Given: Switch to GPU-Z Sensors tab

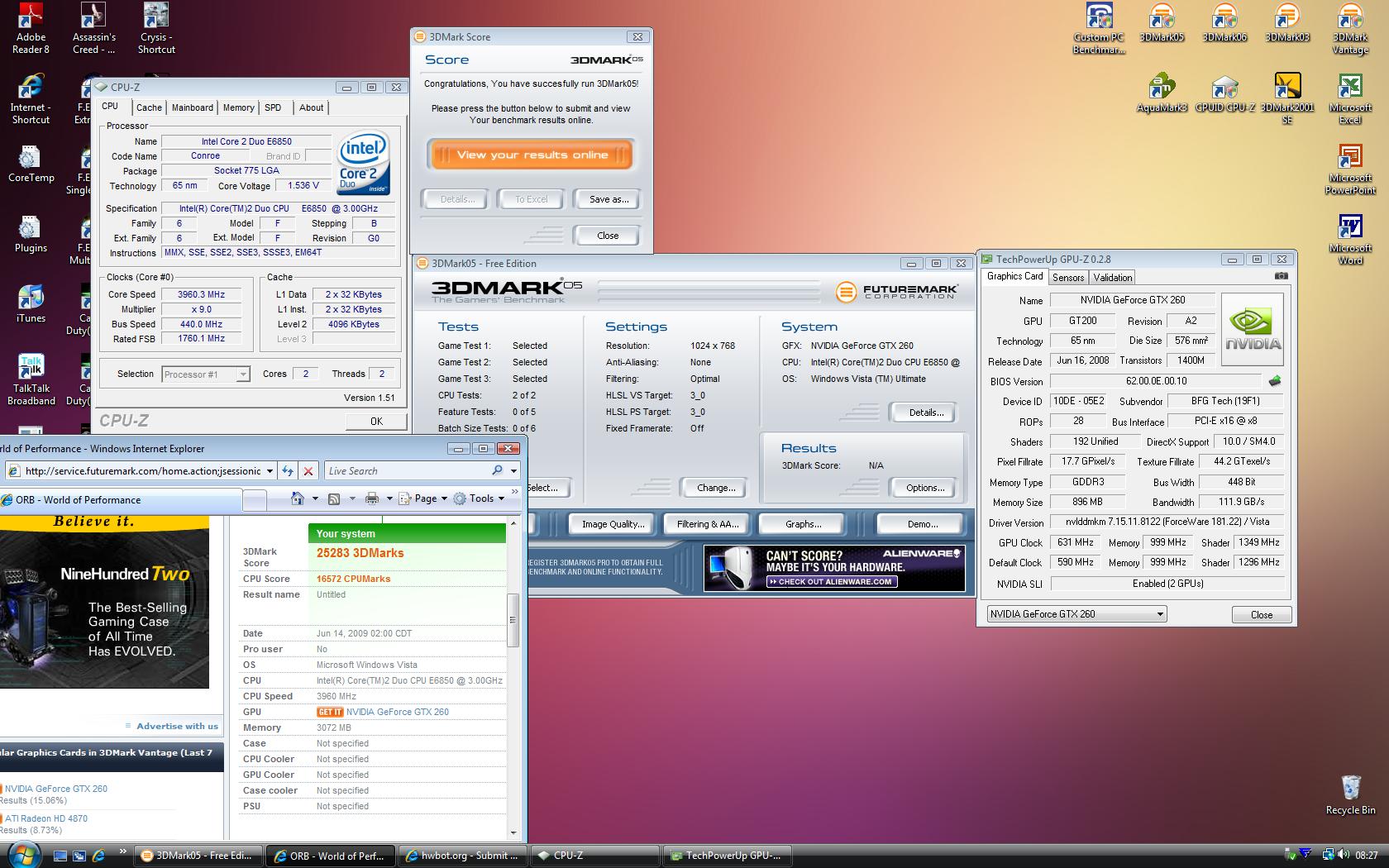Looking at the screenshot, I should [x=1068, y=278].
